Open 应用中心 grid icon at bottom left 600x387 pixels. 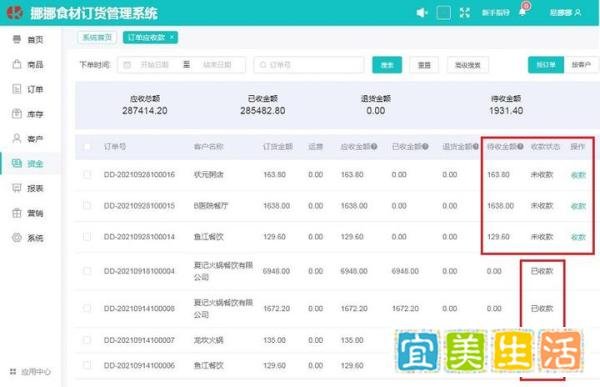click(x=13, y=372)
